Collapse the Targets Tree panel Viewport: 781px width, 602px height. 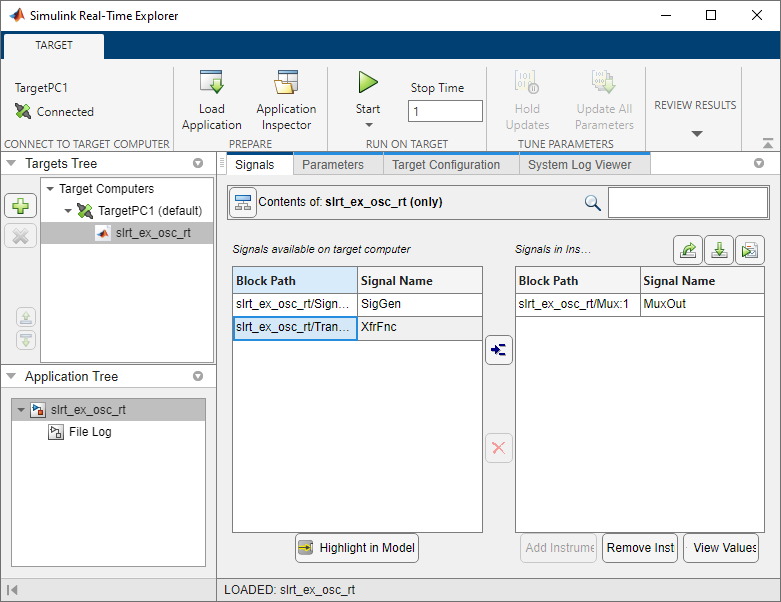click(x=11, y=163)
